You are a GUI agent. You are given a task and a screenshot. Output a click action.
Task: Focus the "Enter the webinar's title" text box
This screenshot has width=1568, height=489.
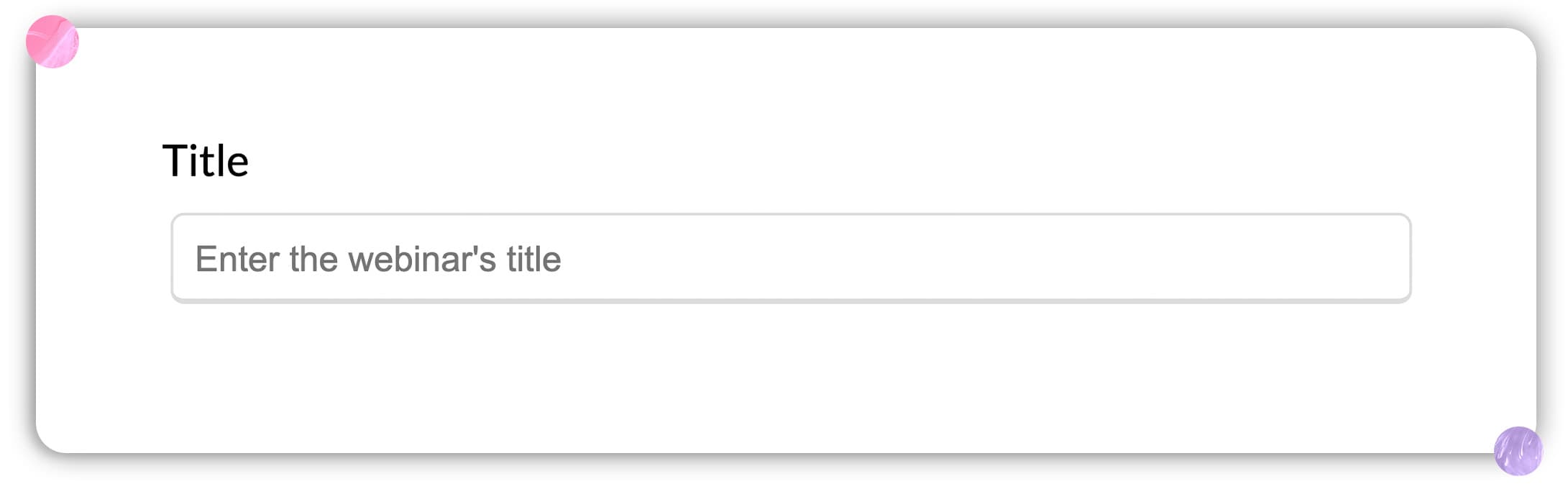pyautogui.click(x=791, y=258)
